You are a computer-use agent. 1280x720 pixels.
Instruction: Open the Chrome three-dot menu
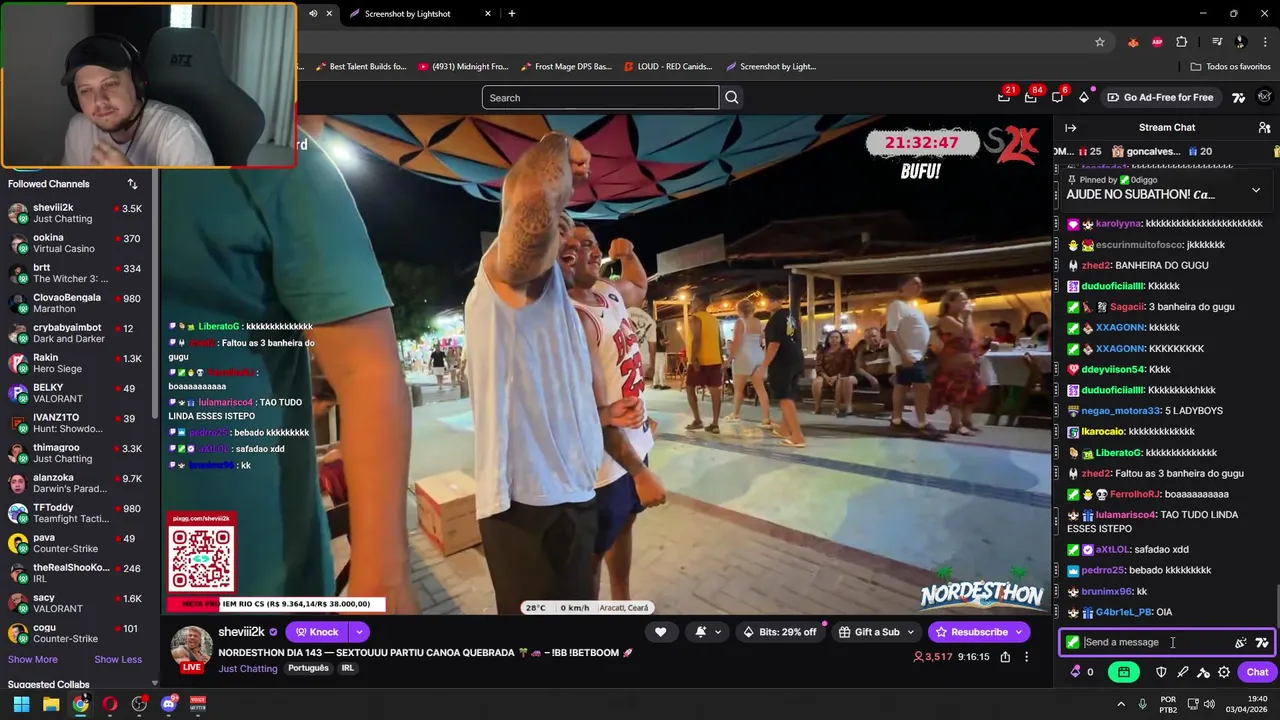tap(1264, 42)
